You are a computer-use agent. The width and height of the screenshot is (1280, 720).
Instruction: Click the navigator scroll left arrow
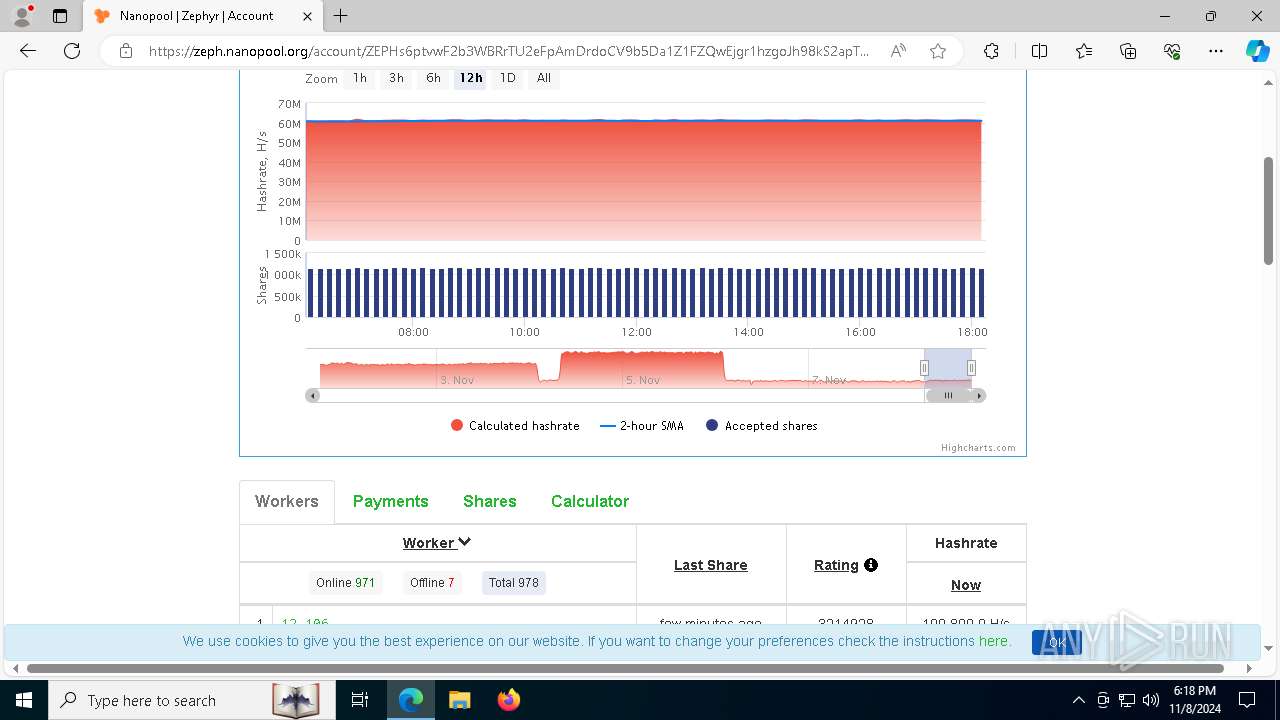[x=312, y=396]
